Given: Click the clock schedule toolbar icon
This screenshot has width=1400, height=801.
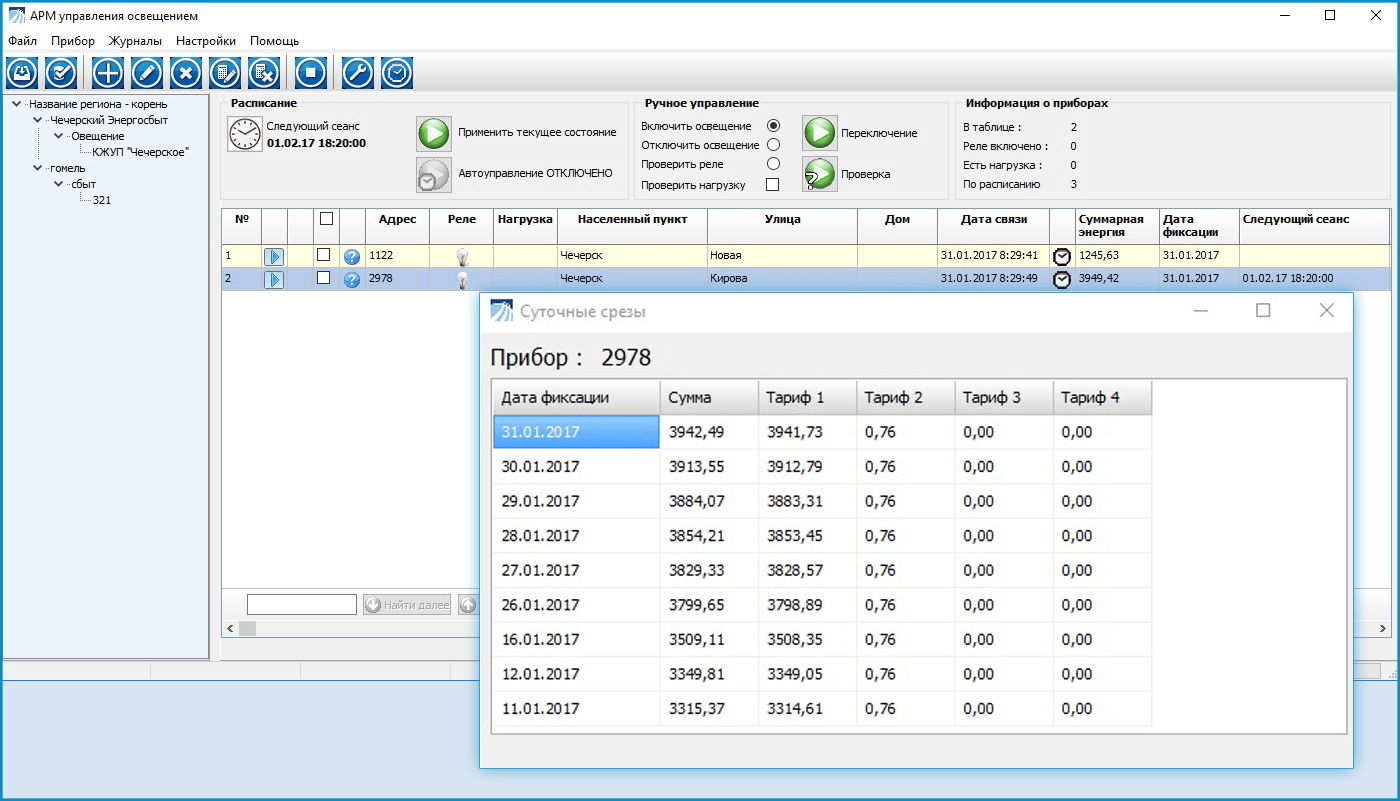Looking at the screenshot, I should 397,73.
